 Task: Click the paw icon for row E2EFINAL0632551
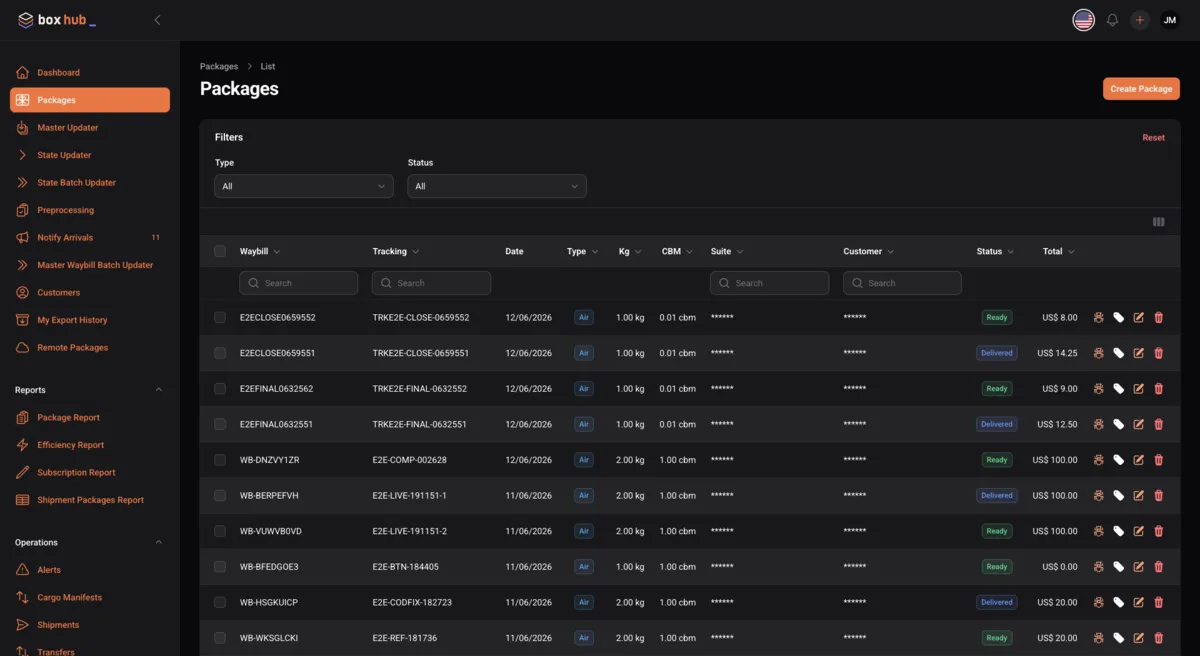[x=1098, y=424]
